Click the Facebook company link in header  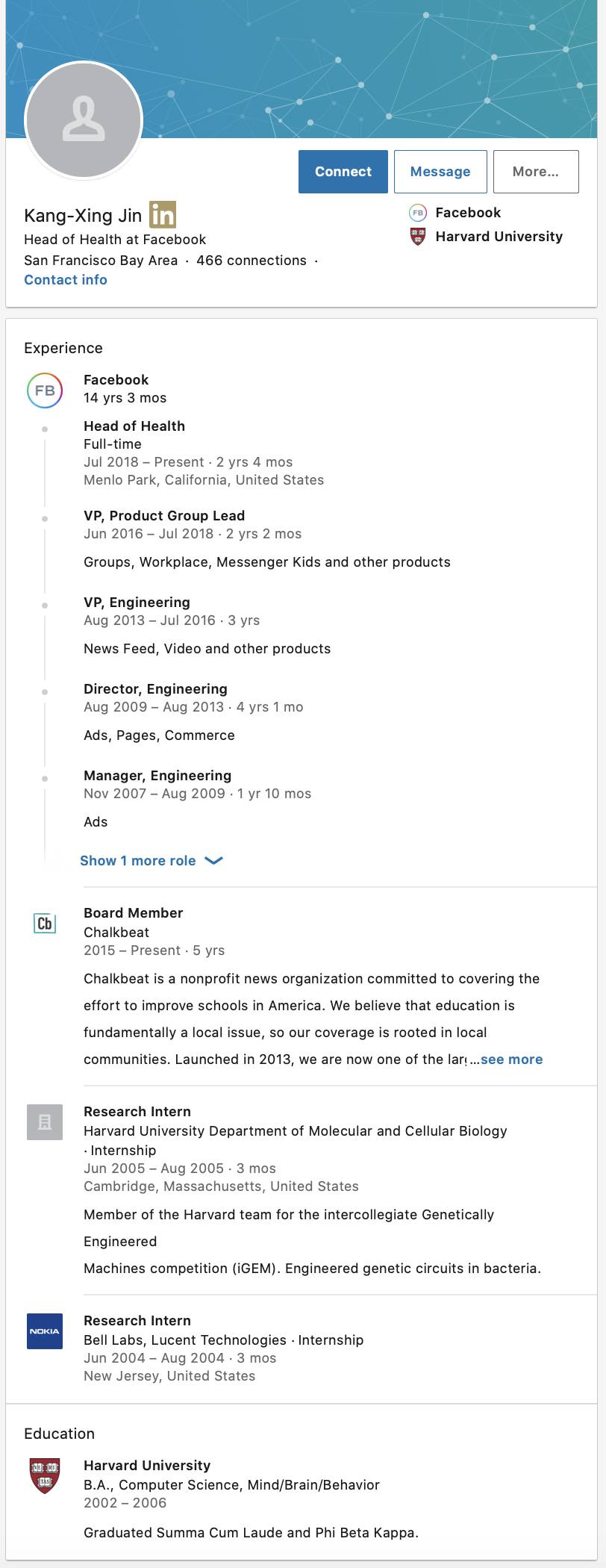pyautogui.click(x=468, y=213)
